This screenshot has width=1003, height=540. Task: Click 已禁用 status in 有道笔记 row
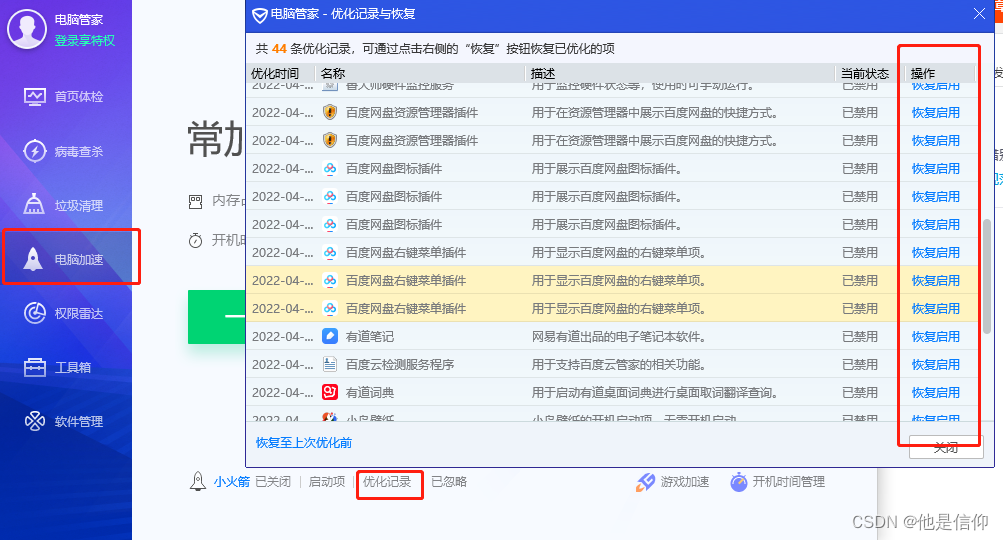[860, 337]
